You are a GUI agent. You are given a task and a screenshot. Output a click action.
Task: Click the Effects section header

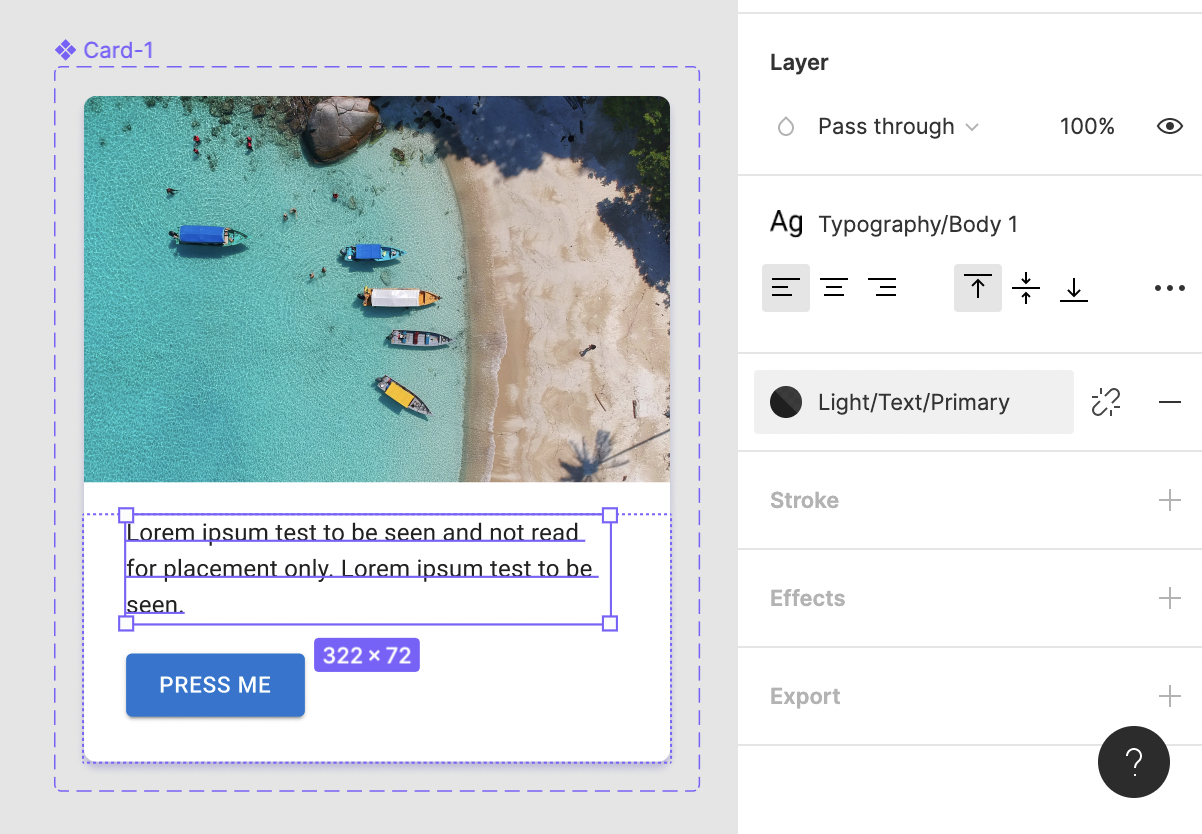pos(807,598)
